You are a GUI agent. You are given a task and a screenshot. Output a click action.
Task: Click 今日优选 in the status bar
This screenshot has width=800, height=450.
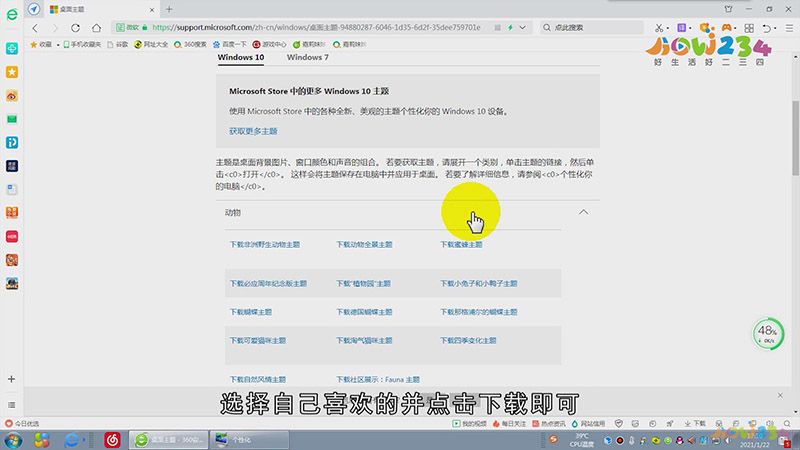22,423
